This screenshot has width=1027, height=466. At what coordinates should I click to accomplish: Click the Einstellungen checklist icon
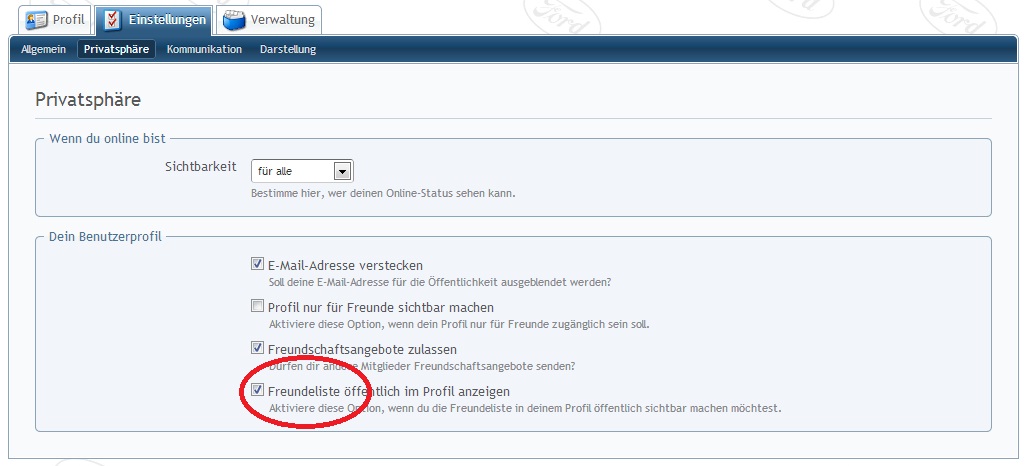tap(112, 19)
